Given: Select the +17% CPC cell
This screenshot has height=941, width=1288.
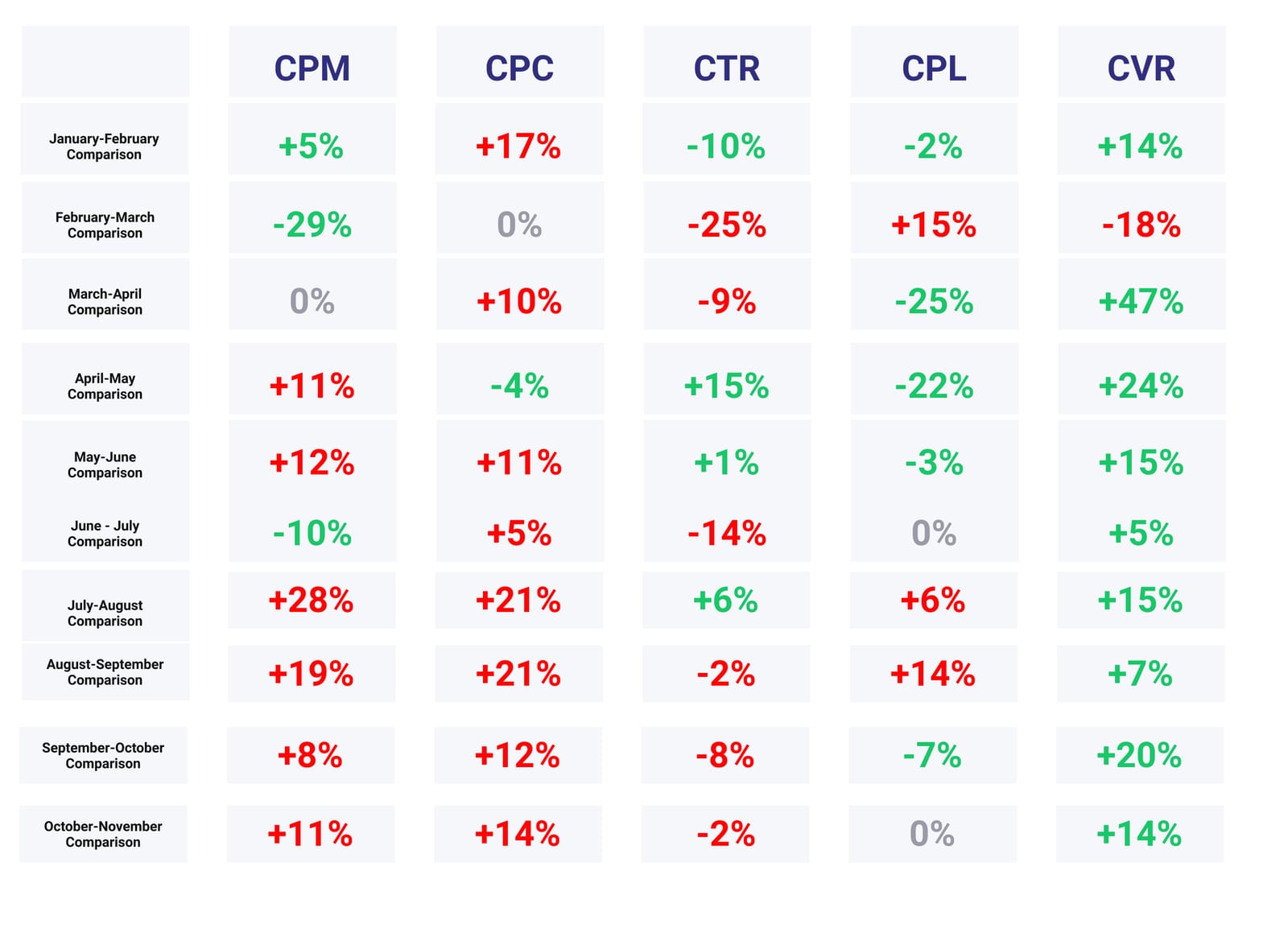Looking at the screenshot, I should 518,147.
